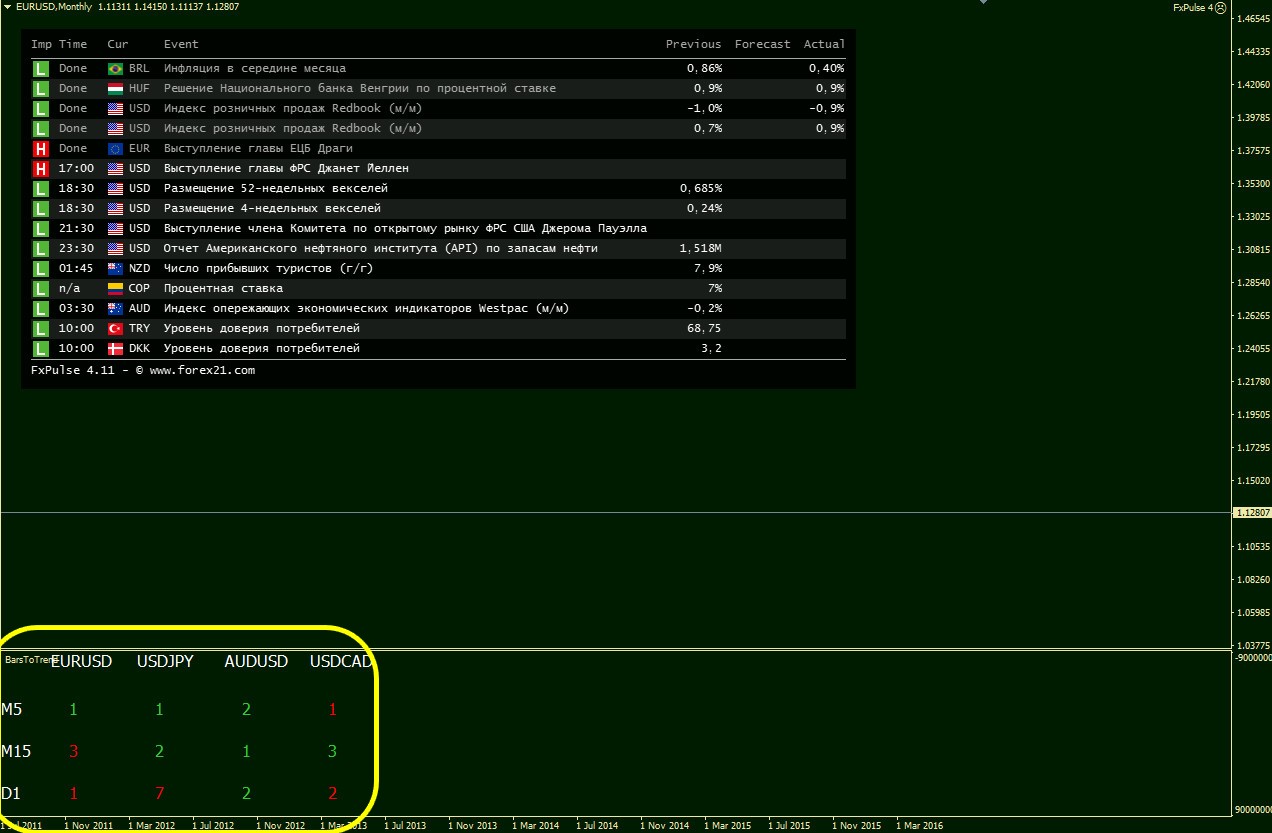Click the impact icon on the NZD 01:45 row

point(41,269)
